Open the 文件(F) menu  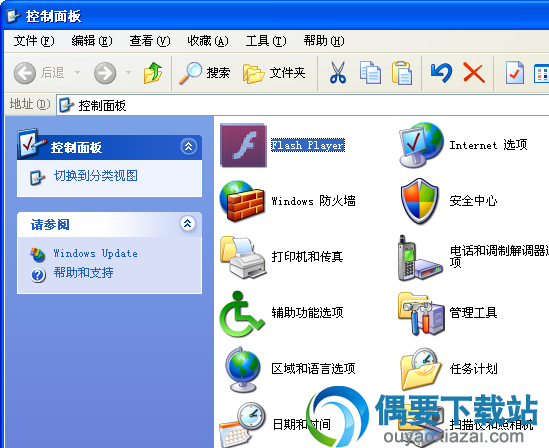click(34, 41)
